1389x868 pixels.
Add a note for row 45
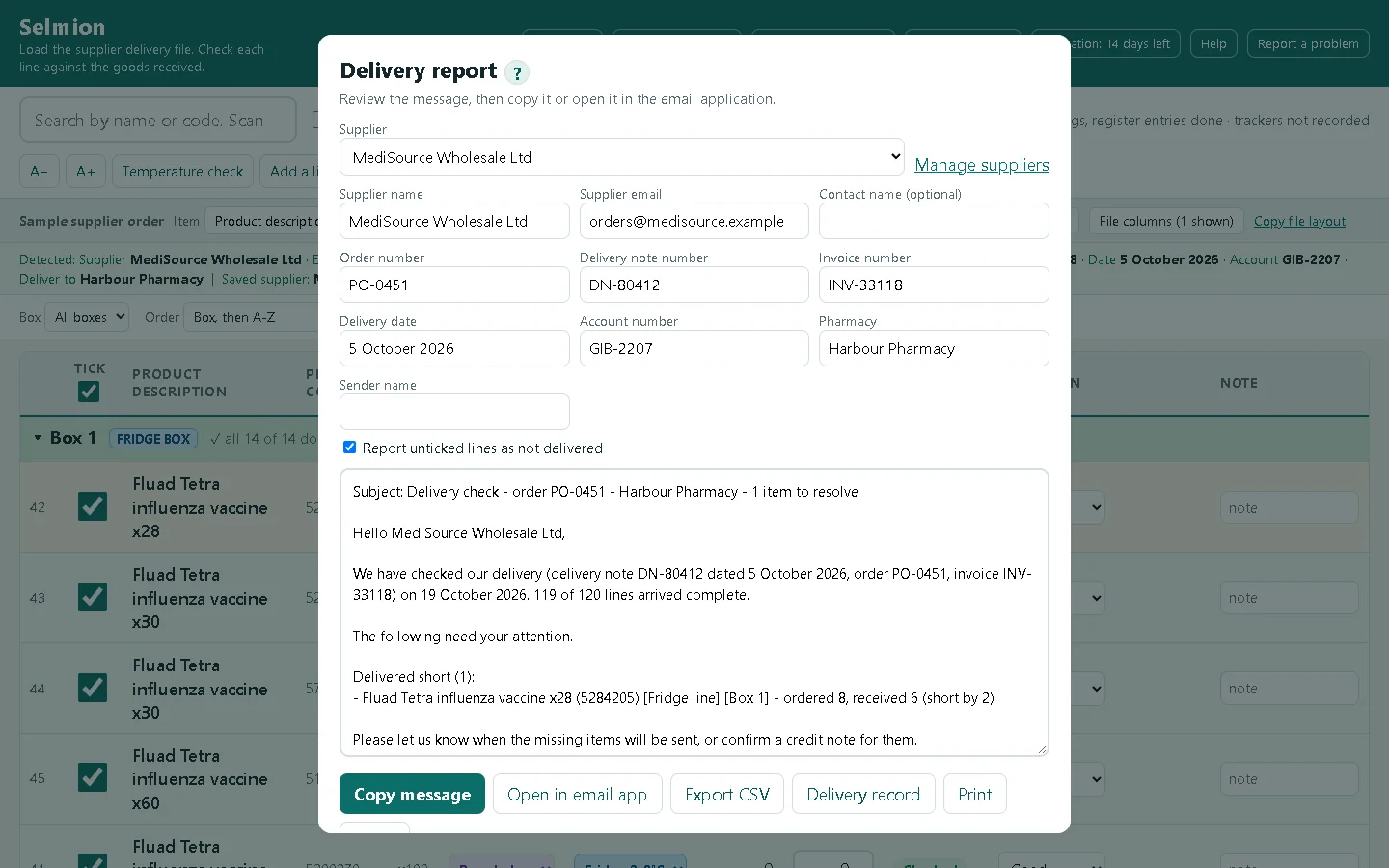[1289, 779]
